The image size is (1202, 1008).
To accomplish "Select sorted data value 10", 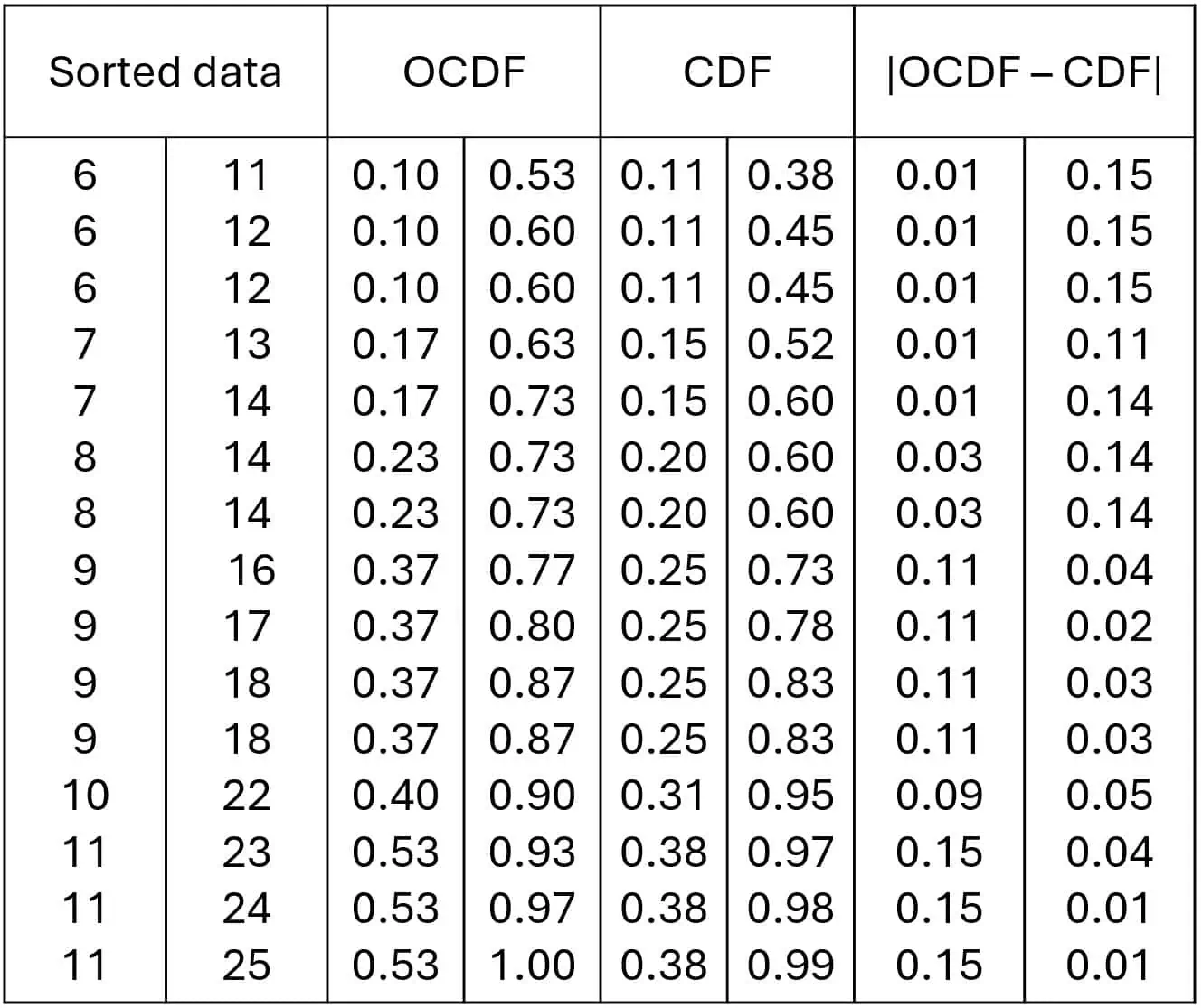I will tap(85, 796).
